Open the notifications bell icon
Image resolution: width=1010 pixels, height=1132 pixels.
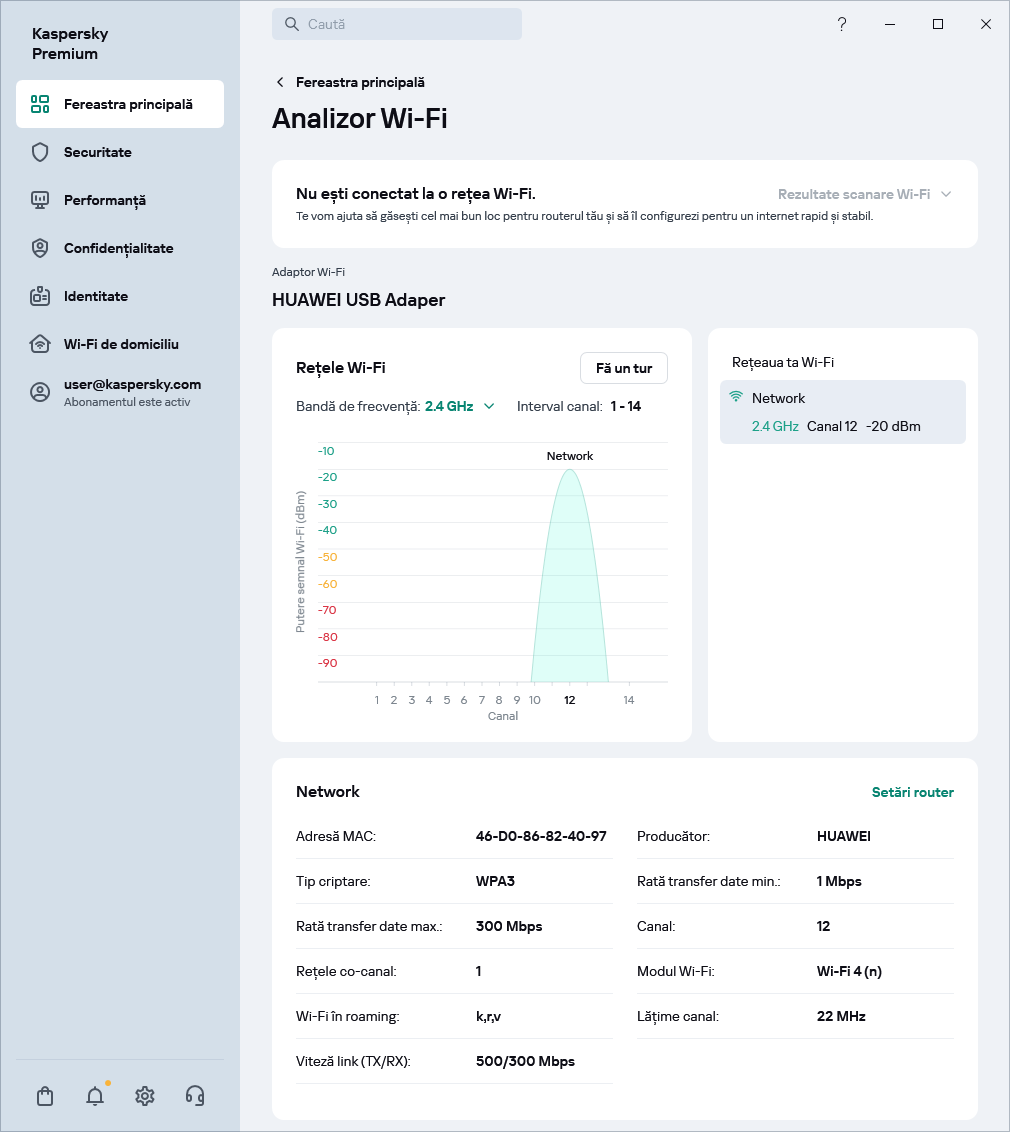pyautogui.click(x=95, y=1096)
